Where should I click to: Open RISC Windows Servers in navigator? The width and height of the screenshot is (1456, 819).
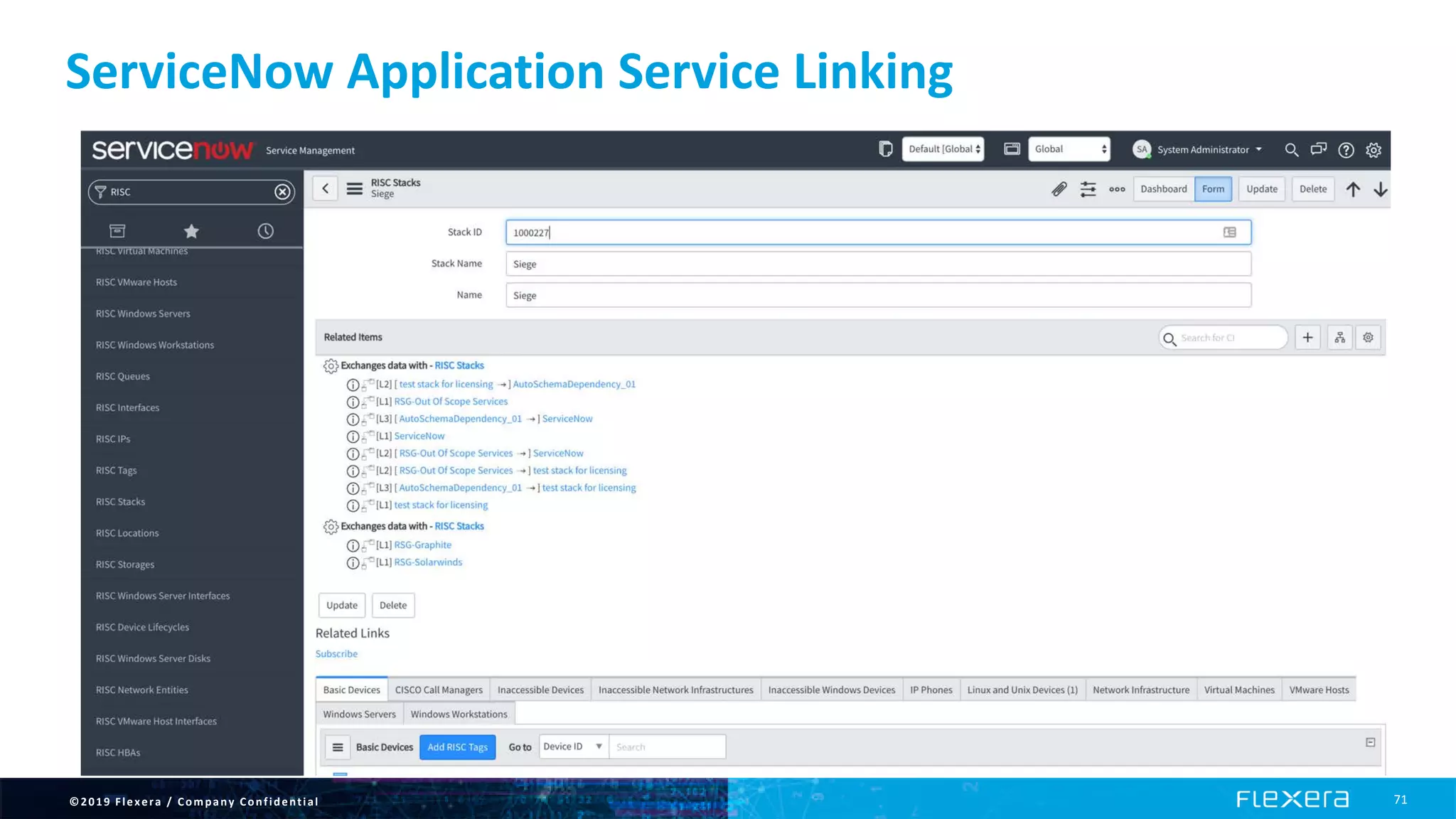pos(143,314)
